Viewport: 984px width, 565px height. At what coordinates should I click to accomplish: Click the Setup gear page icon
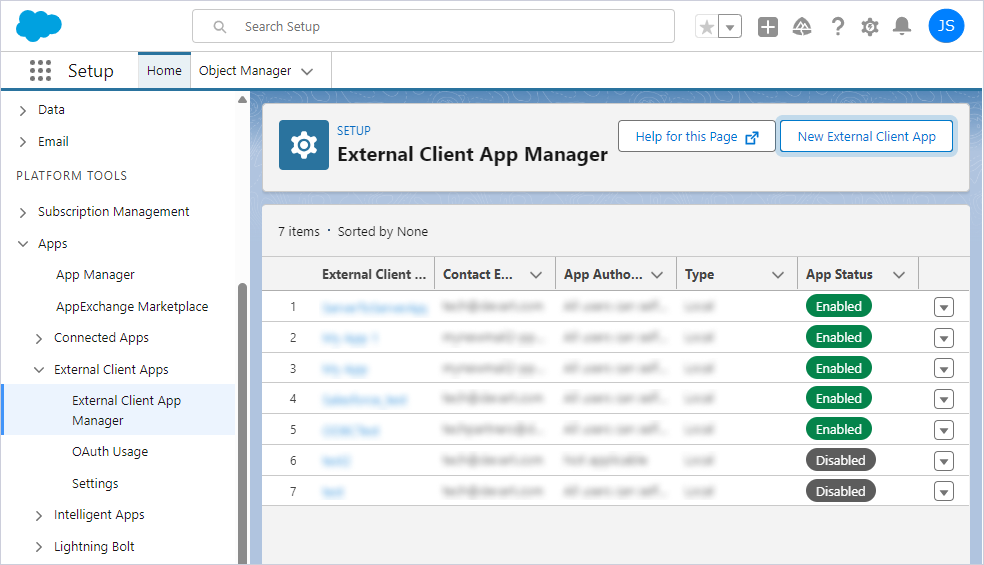tap(304, 145)
